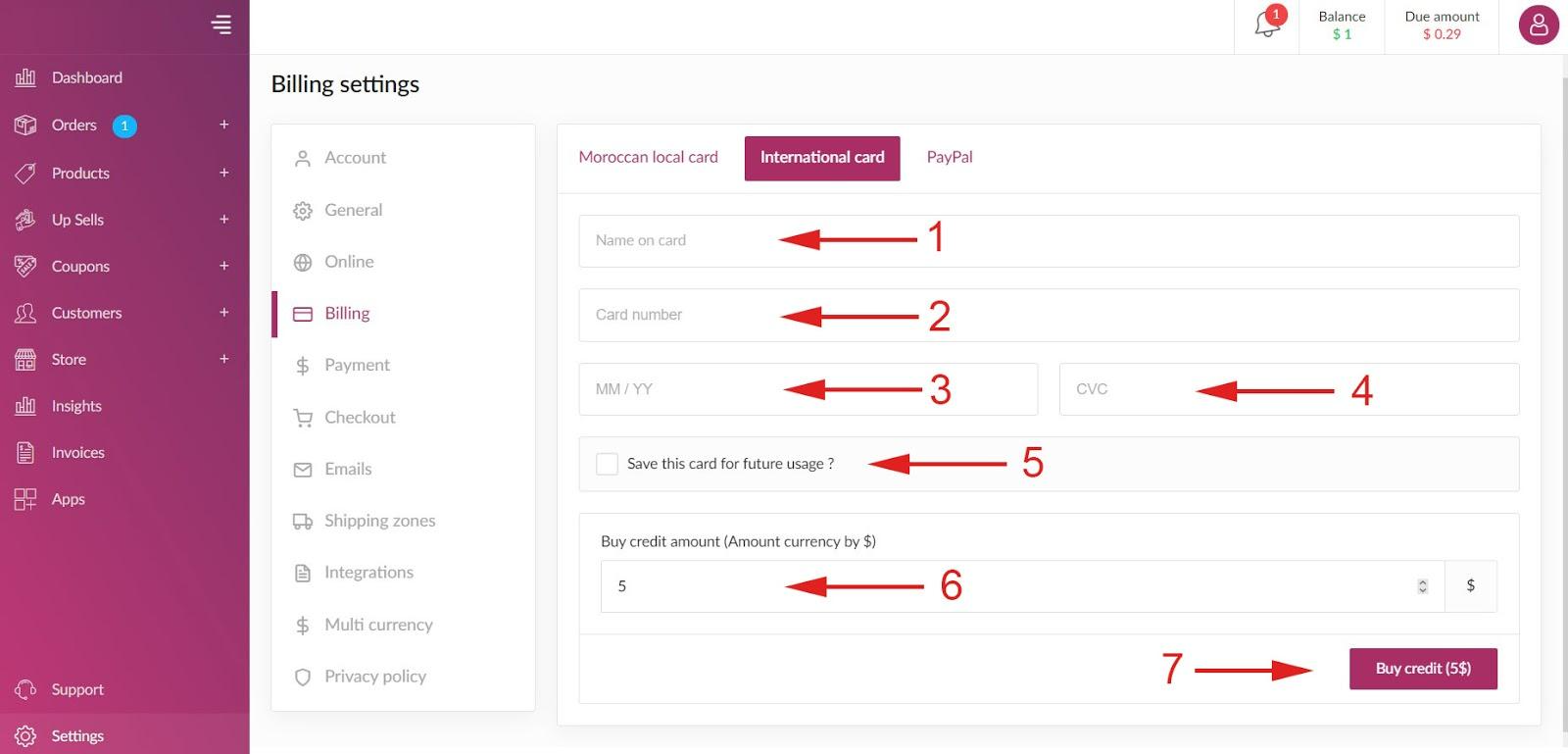
Task: Open the Integrations settings section
Action: [368, 573]
